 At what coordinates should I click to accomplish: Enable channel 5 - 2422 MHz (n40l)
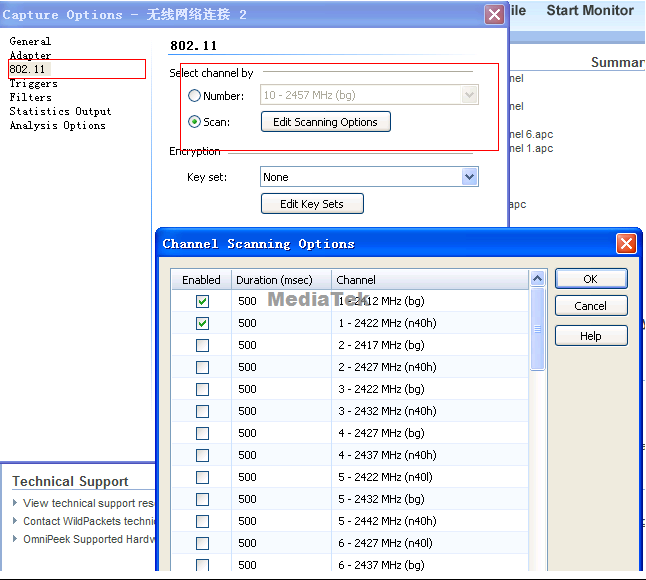click(x=202, y=477)
